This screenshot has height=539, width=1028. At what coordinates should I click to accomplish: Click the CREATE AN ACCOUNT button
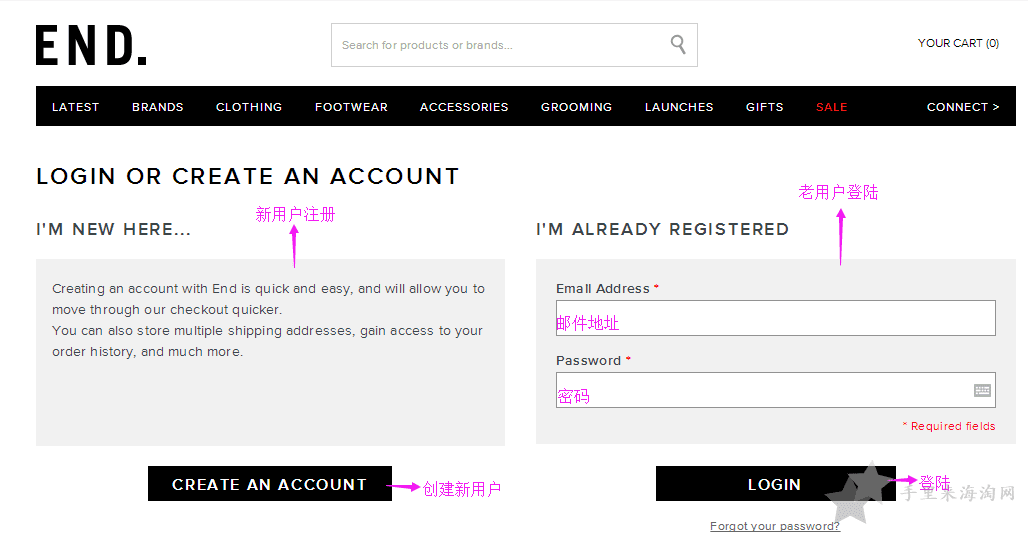[x=269, y=484]
